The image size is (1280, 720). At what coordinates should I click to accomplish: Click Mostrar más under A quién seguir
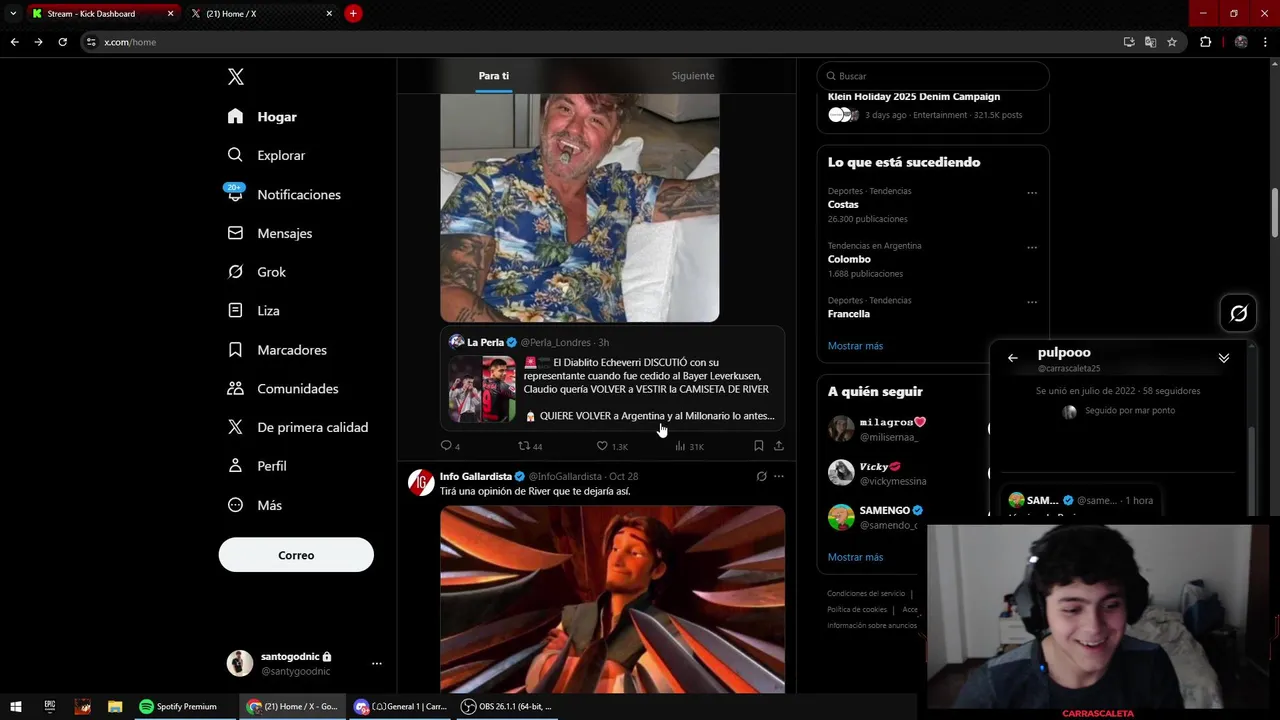pos(855,557)
